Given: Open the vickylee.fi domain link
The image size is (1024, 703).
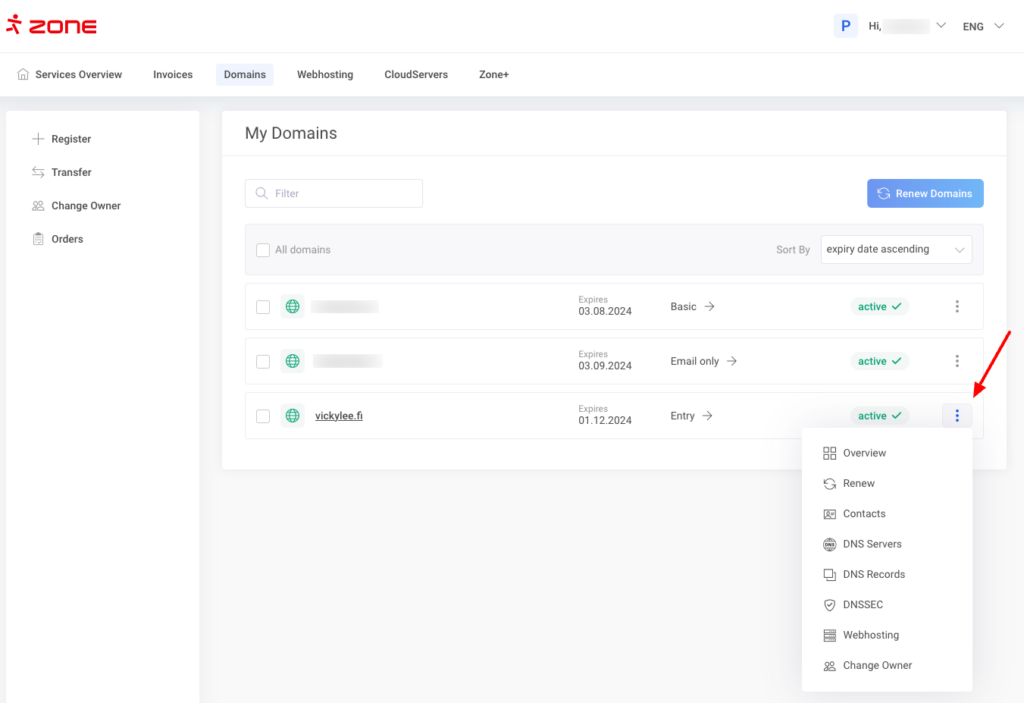Looking at the screenshot, I should (338, 416).
